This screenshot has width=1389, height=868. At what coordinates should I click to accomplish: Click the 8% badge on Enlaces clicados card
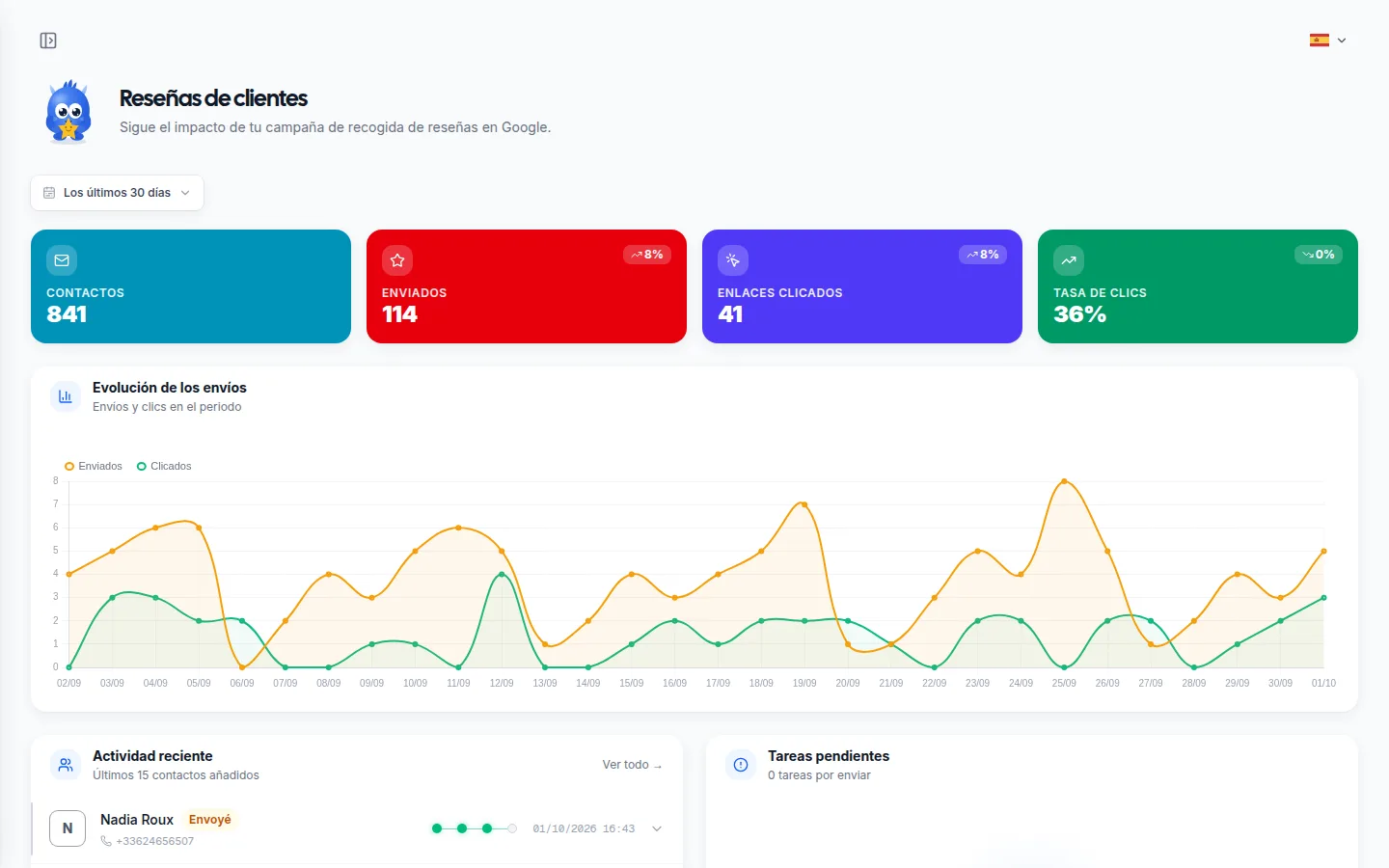(983, 255)
